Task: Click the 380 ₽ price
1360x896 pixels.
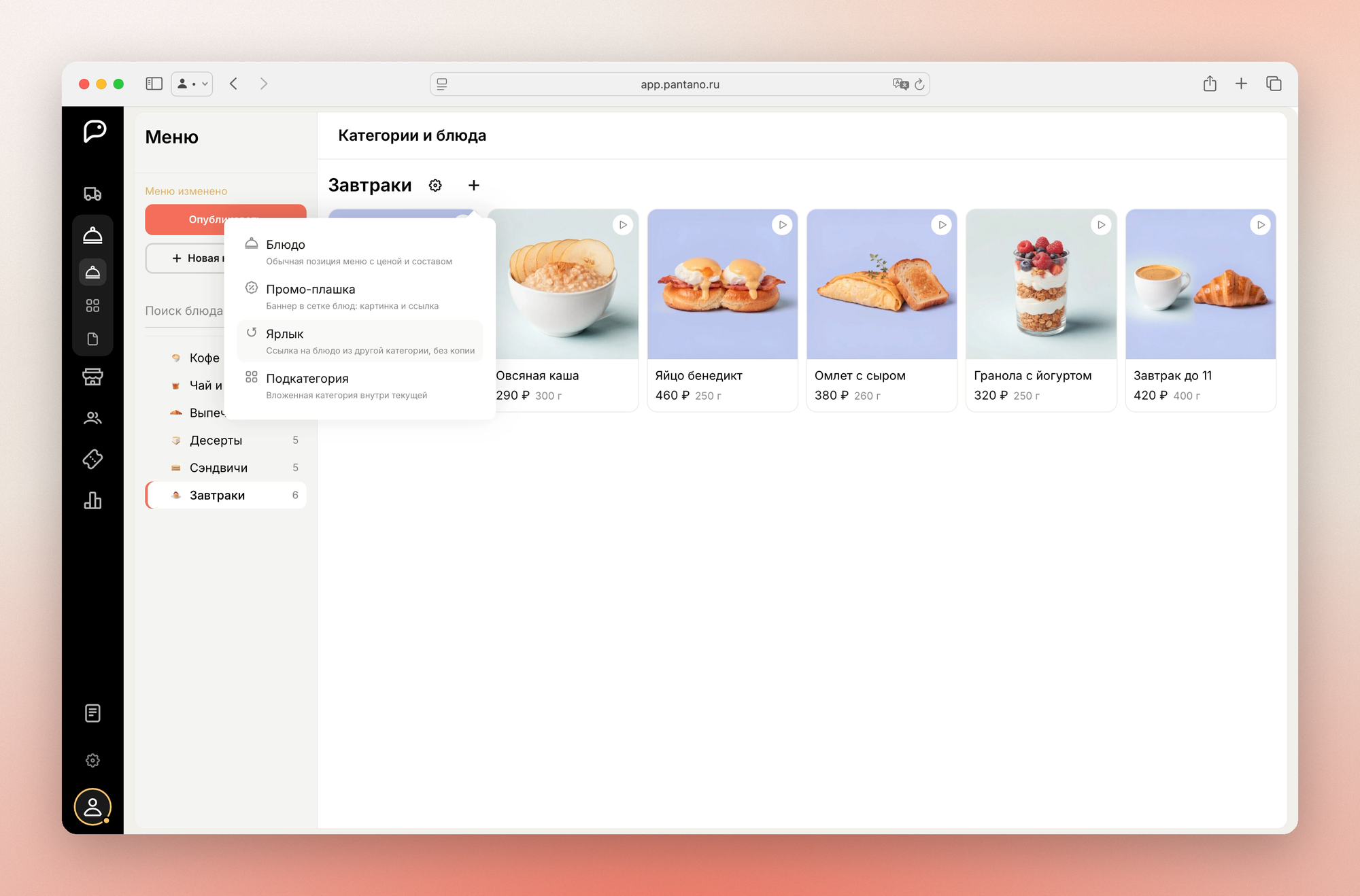Action: click(832, 396)
